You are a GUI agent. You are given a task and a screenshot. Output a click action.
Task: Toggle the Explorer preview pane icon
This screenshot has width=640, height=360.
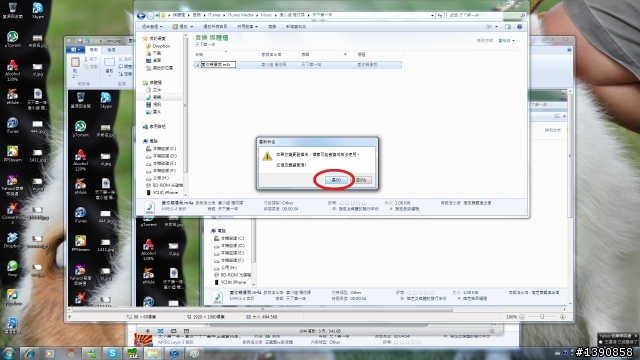click(508, 27)
